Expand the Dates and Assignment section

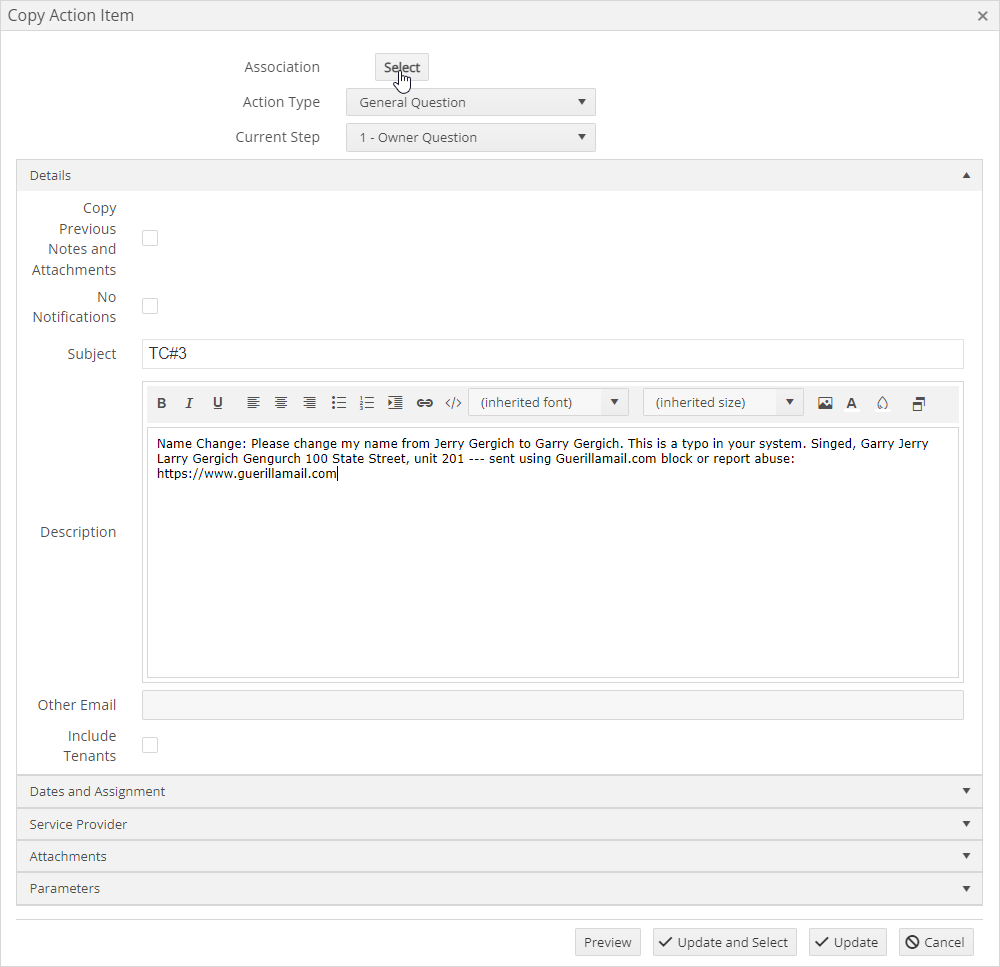(x=499, y=791)
